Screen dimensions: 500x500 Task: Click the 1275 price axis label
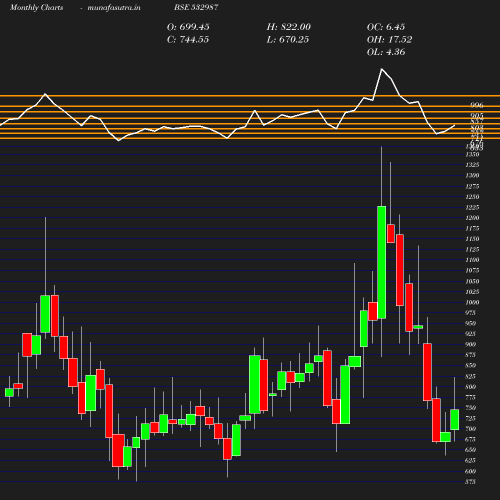(472, 186)
